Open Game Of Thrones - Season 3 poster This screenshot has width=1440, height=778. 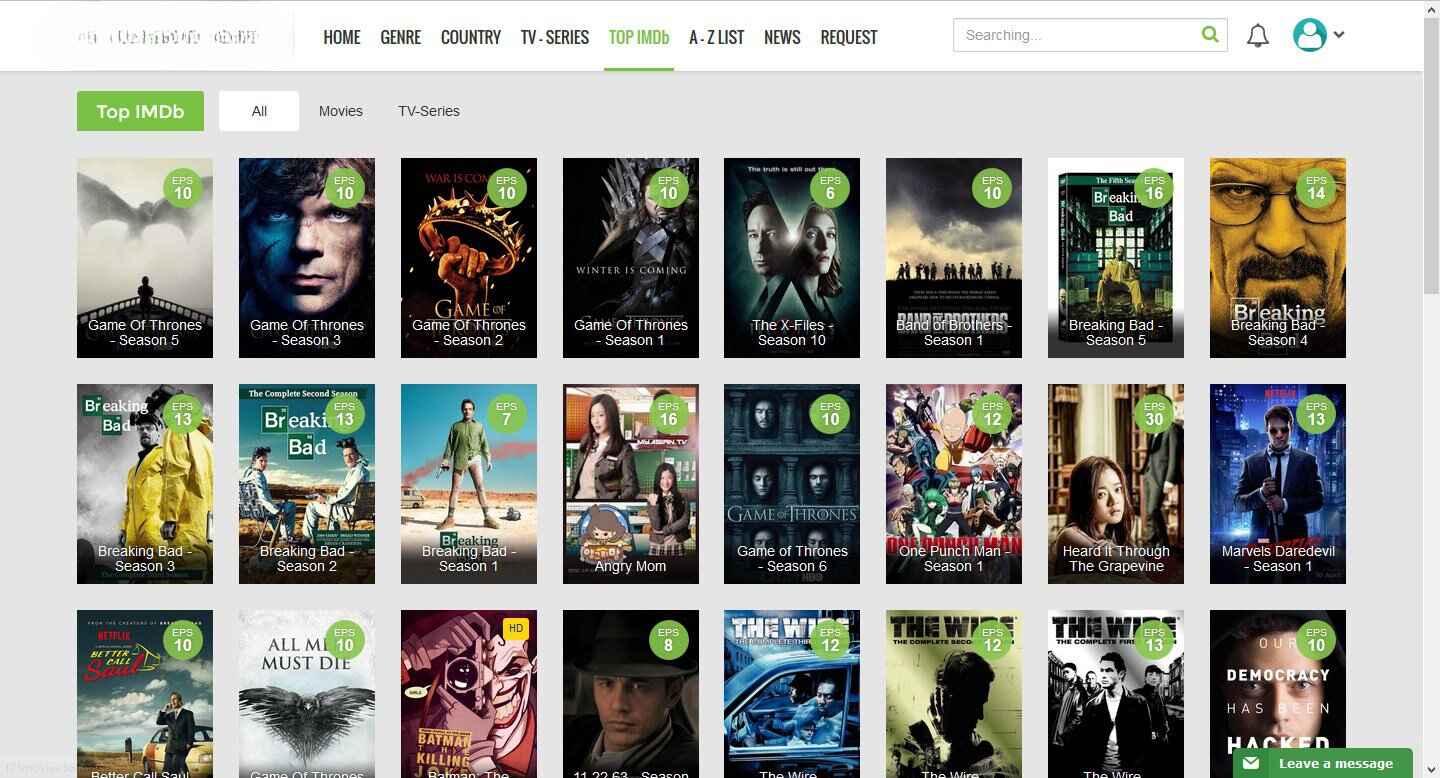307,258
